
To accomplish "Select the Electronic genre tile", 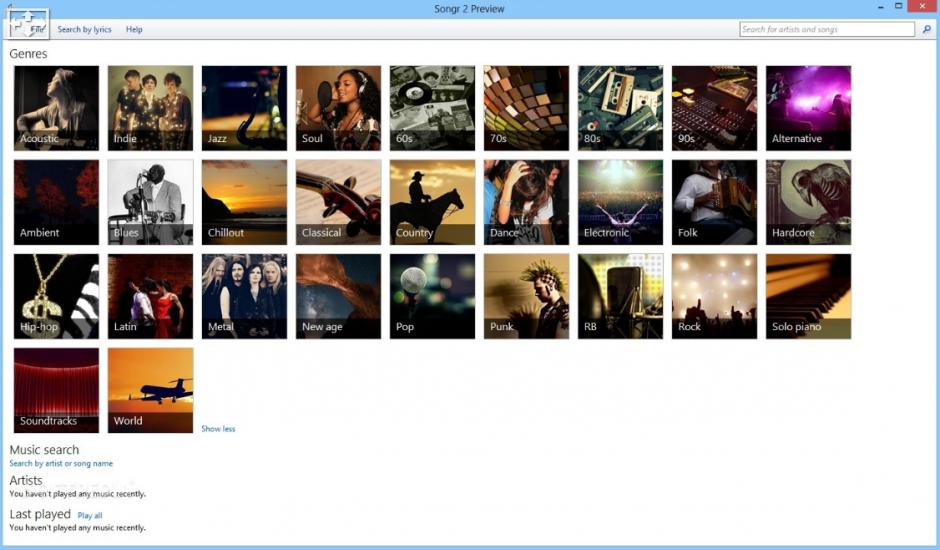I will [x=620, y=202].
